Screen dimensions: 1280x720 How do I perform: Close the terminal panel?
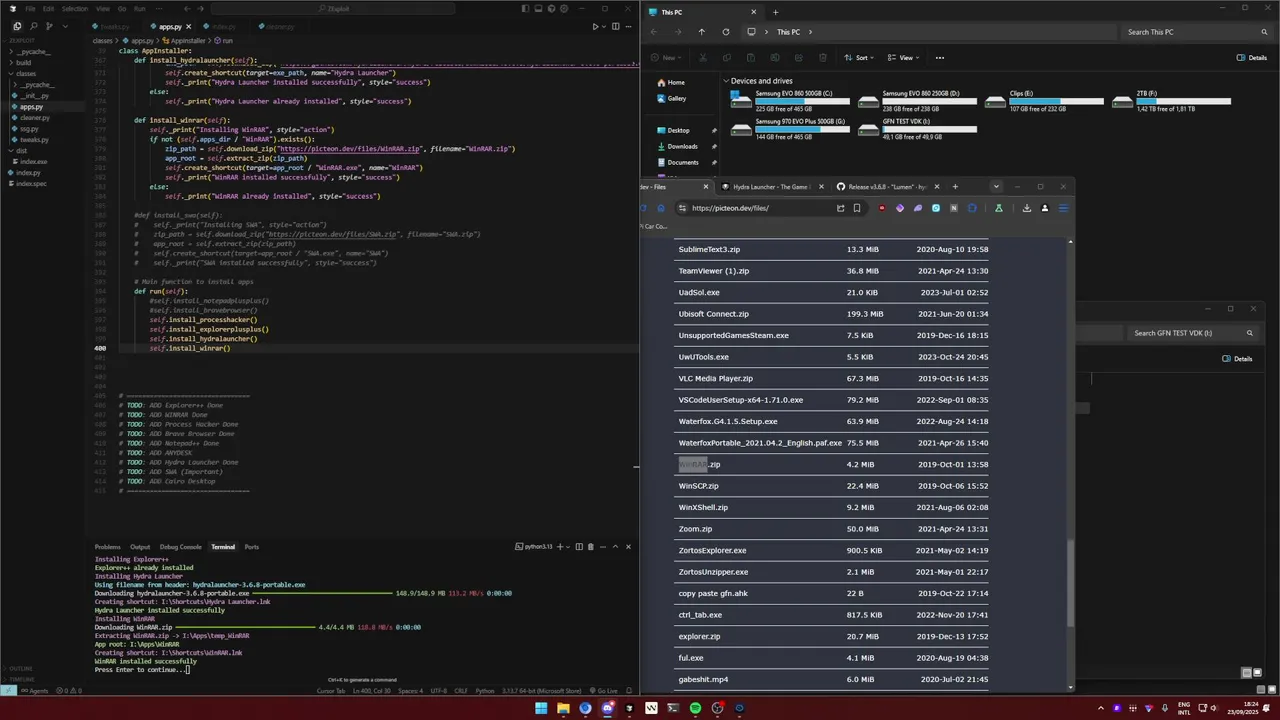[628, 547]
